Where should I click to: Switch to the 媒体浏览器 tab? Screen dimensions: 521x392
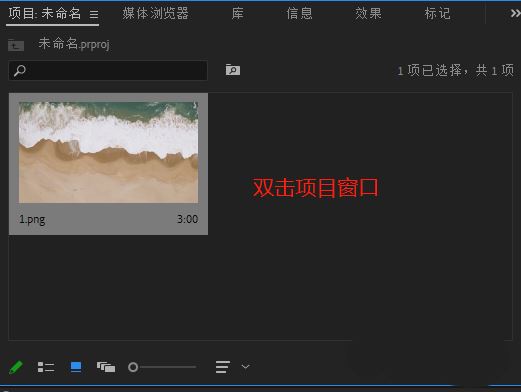pos(155,14)
